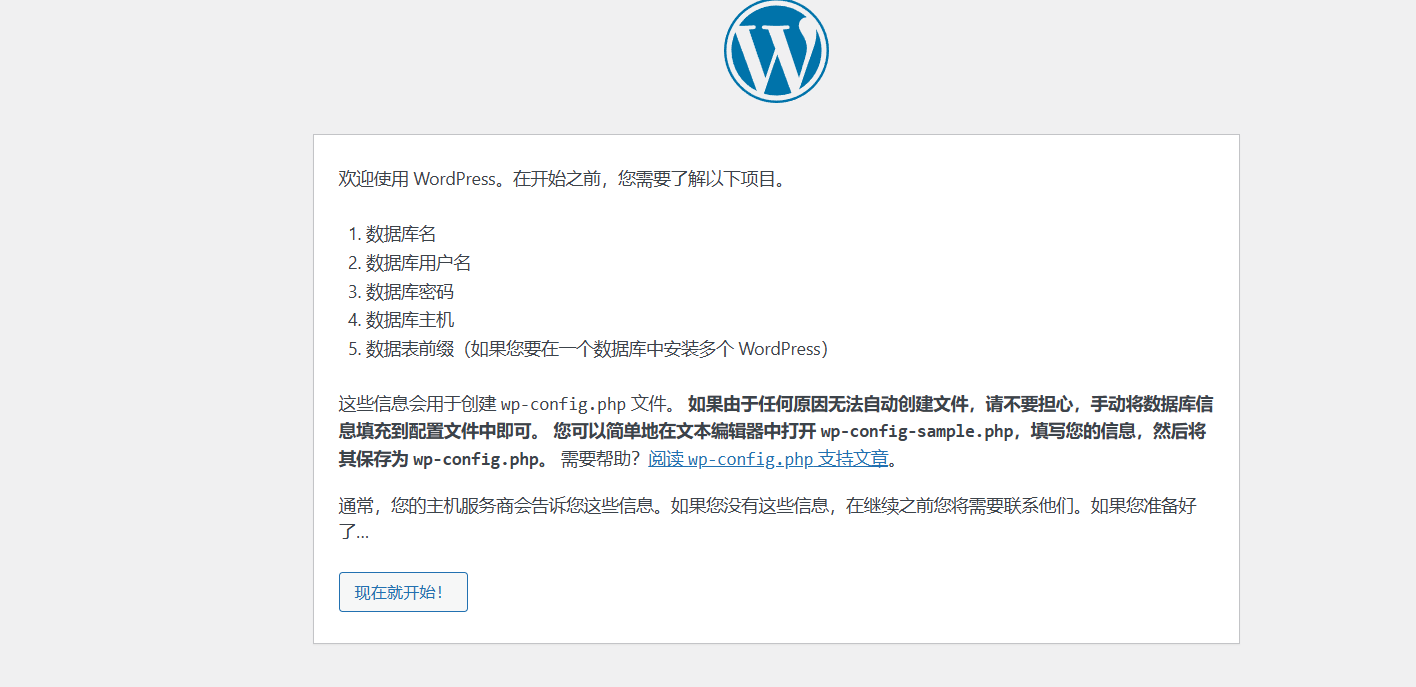Click the paragraph beginning 通常，您的主机服务商
The height and width of the screenshot is (687, 1416).
coord(768,519)
